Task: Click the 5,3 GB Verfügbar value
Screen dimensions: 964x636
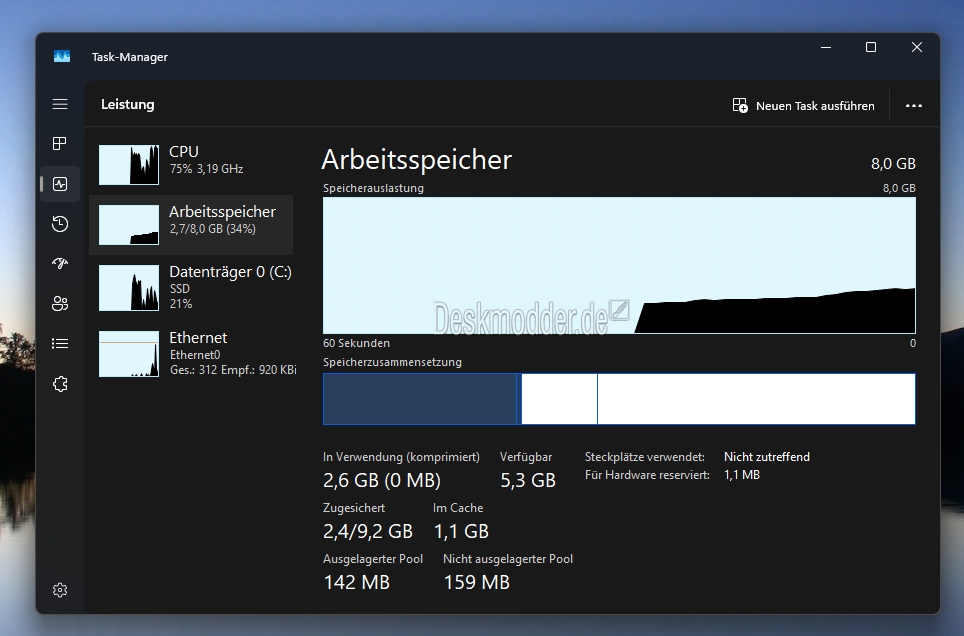Action: [528, 480]
